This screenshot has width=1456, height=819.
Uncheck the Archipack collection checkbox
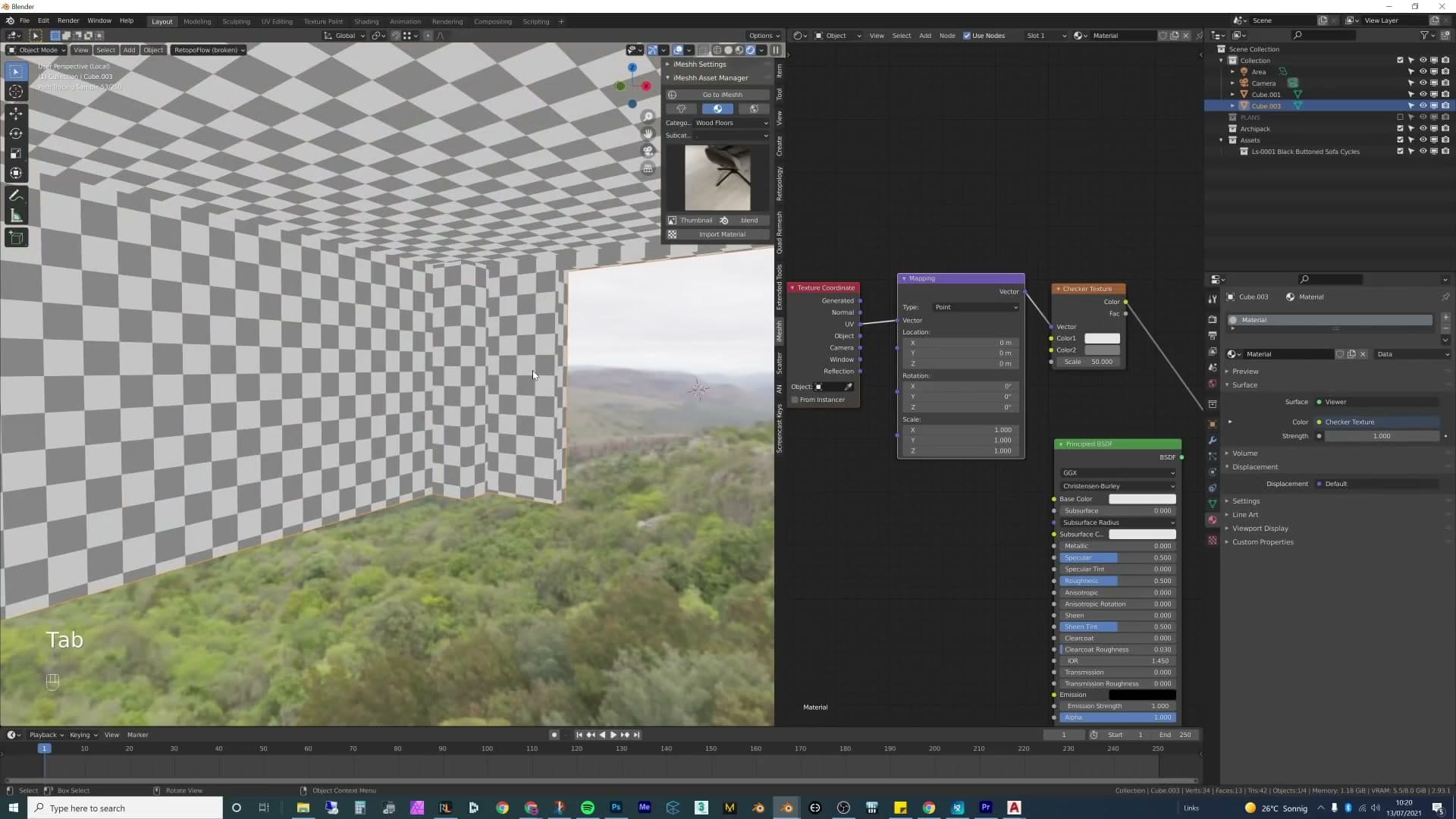point(1400,129)
